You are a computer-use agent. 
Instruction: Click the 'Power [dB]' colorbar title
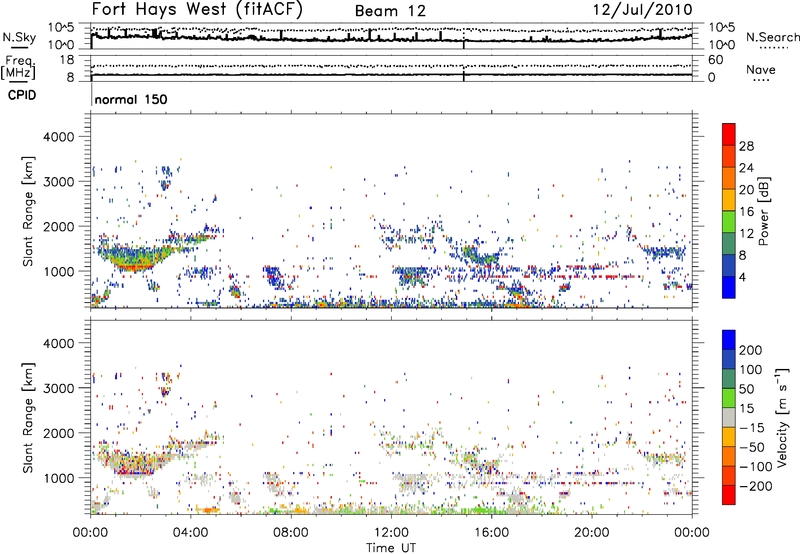click(x=763, y=211)
